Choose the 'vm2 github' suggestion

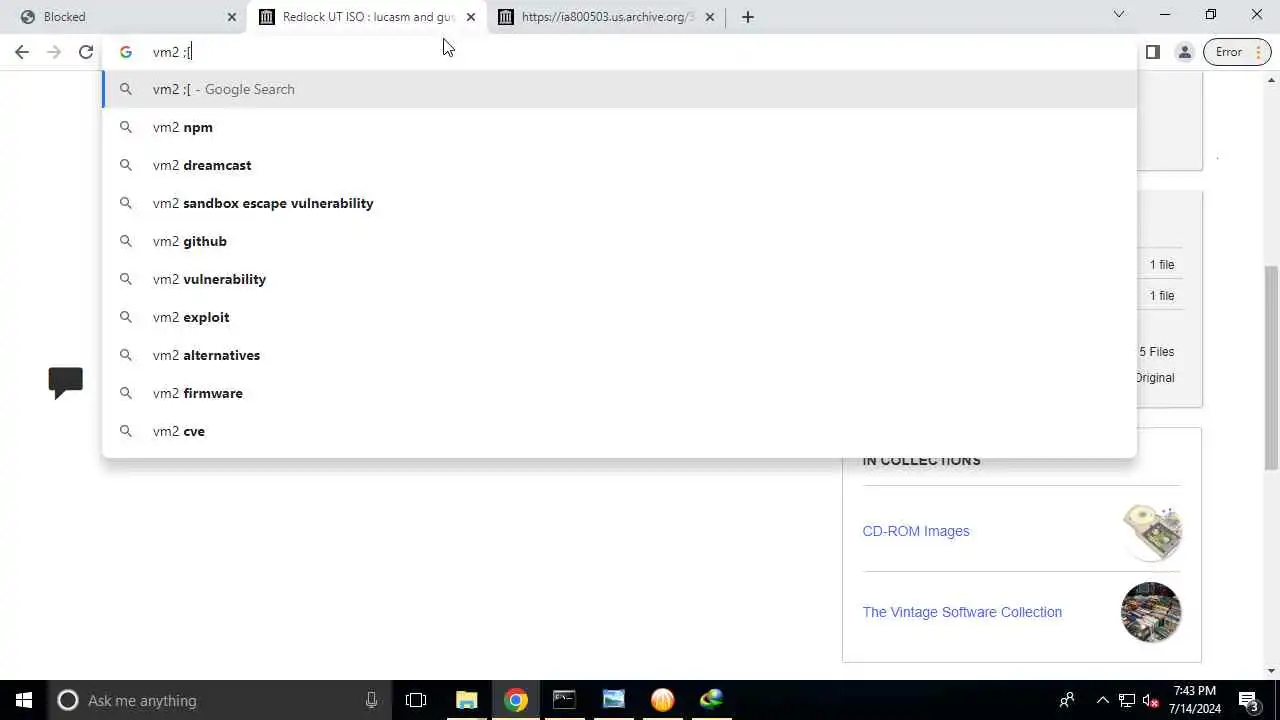point(619,241)
